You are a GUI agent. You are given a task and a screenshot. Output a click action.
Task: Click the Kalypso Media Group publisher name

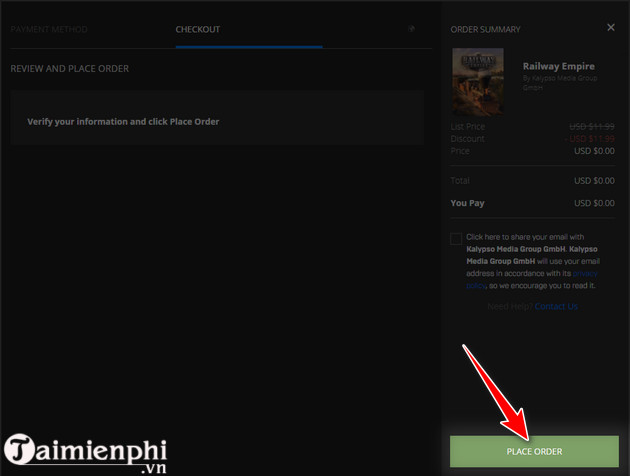point(561,76)
